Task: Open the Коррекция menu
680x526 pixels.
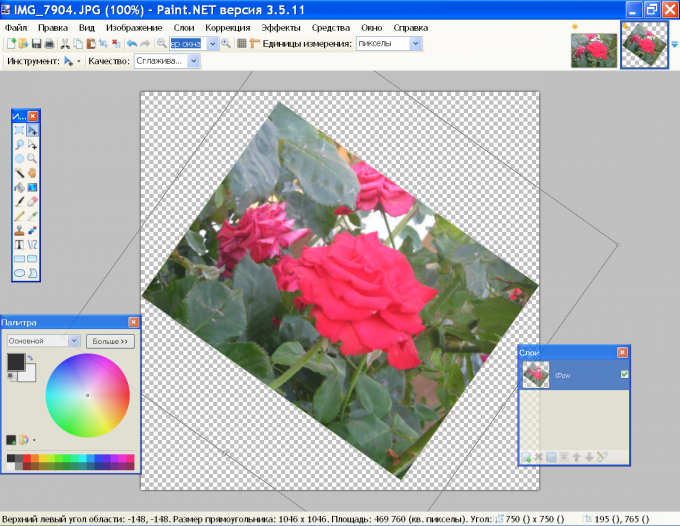Action: tap(228, 28)
